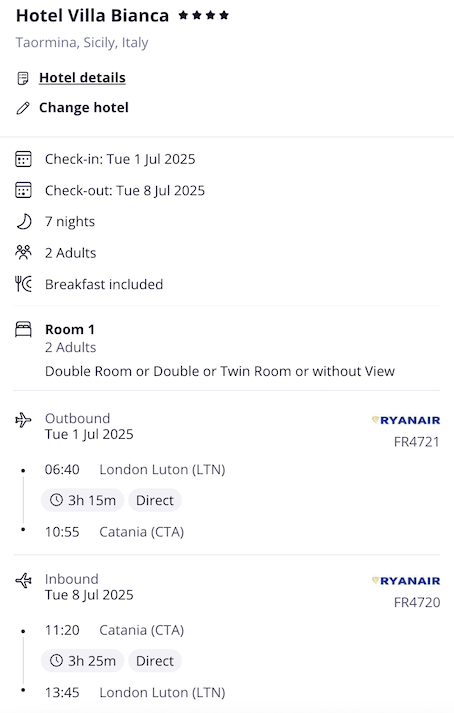This screenshot has width=454, height=713.
Task: Click the inbound airplane icon
Action: pyautogui.click(x=23, y=580)
